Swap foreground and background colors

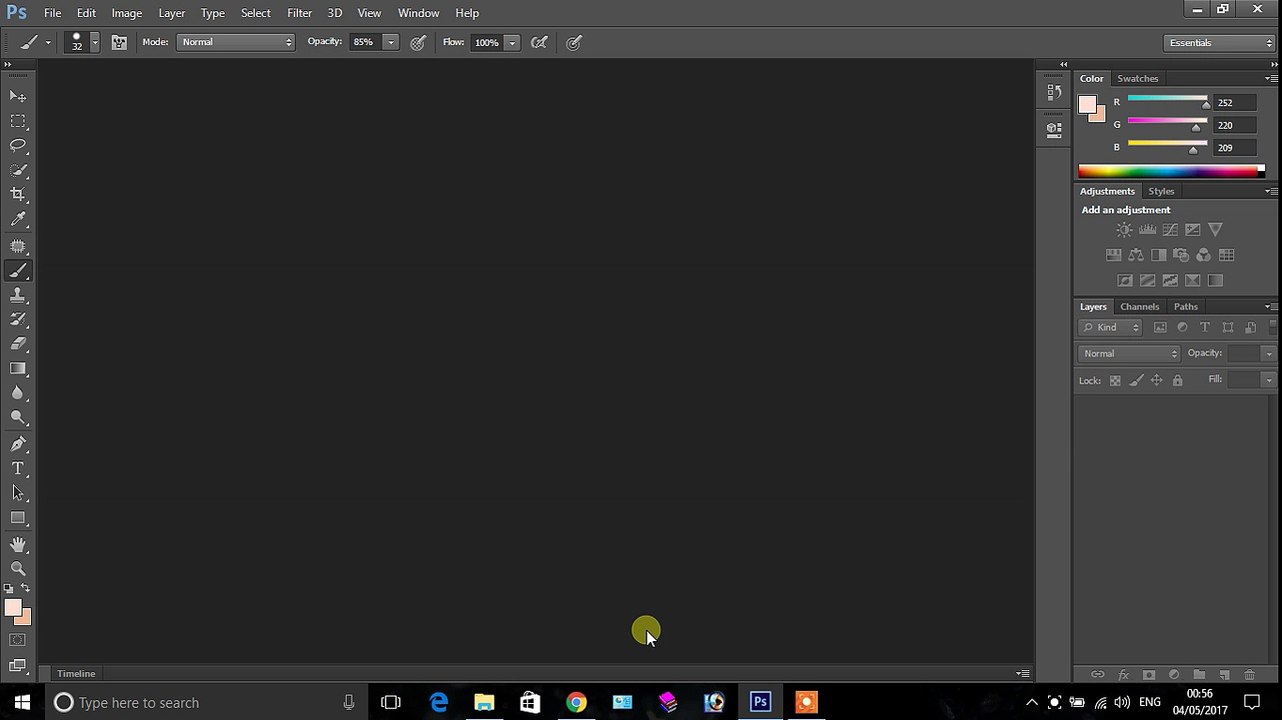coord(25,588)
